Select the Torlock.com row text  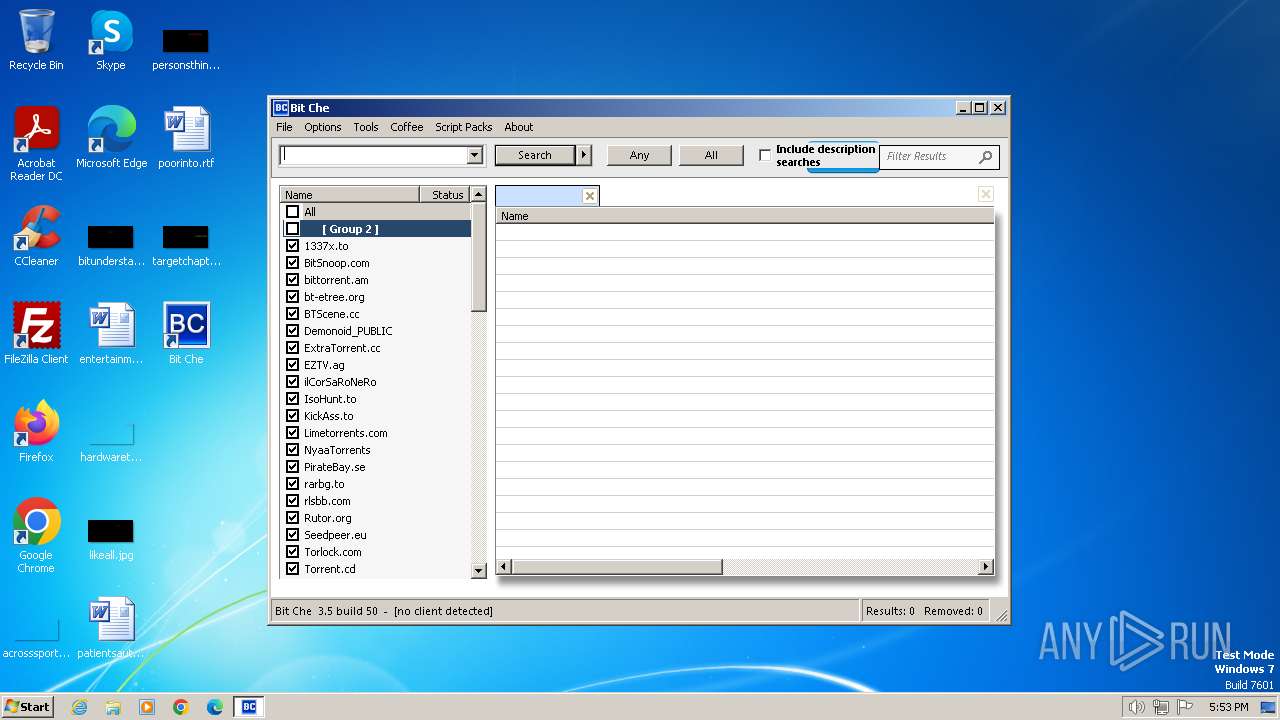click(x=333, y=552)
